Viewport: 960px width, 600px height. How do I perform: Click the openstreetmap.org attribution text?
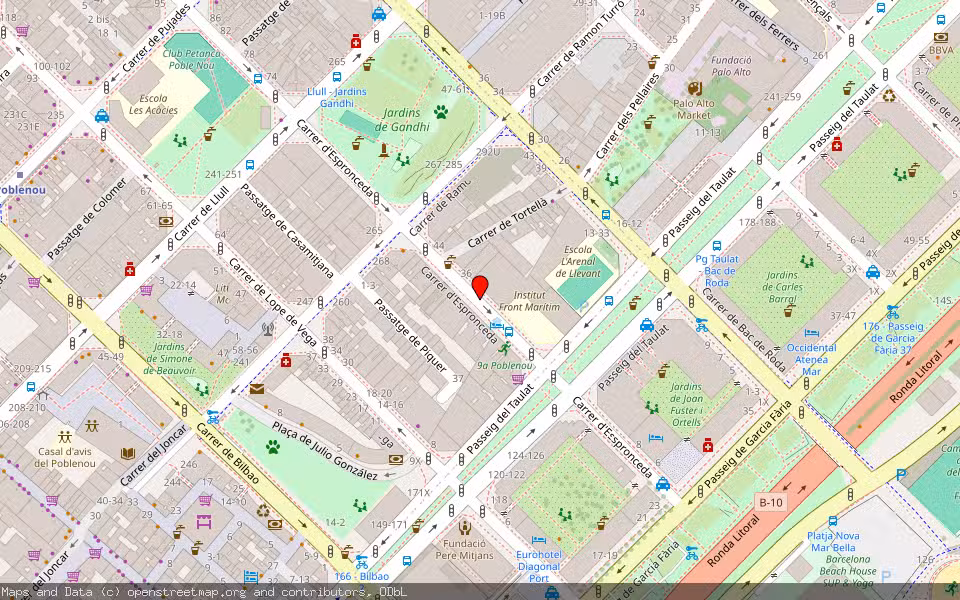coord(186,592)
